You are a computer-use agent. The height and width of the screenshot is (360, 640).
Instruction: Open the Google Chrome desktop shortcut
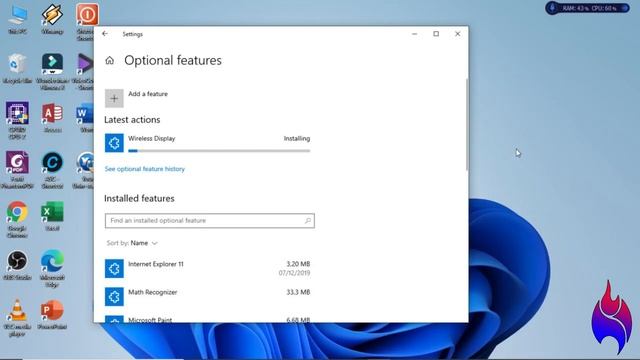17,219
